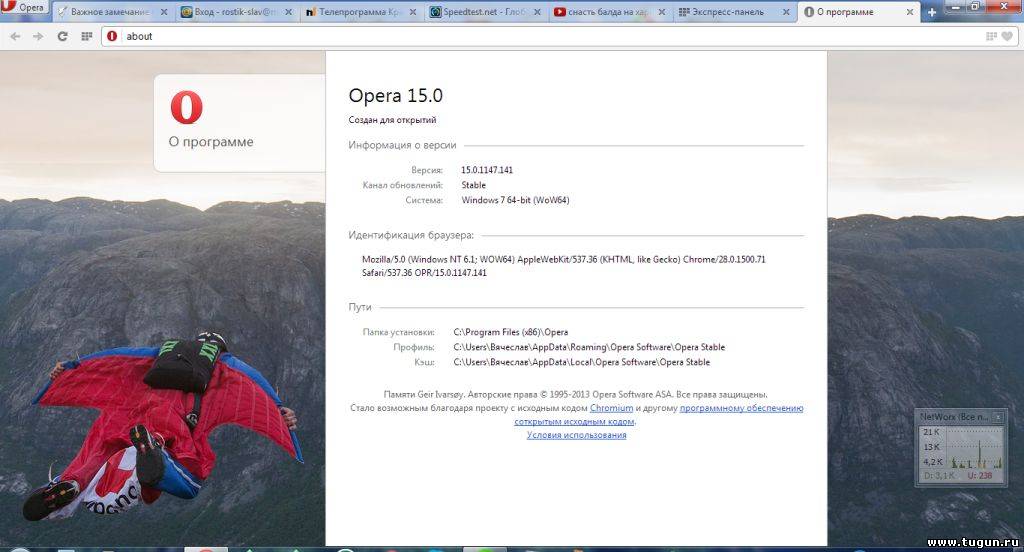
Task: Click the Пути section heading
Action: pos(360,307)
